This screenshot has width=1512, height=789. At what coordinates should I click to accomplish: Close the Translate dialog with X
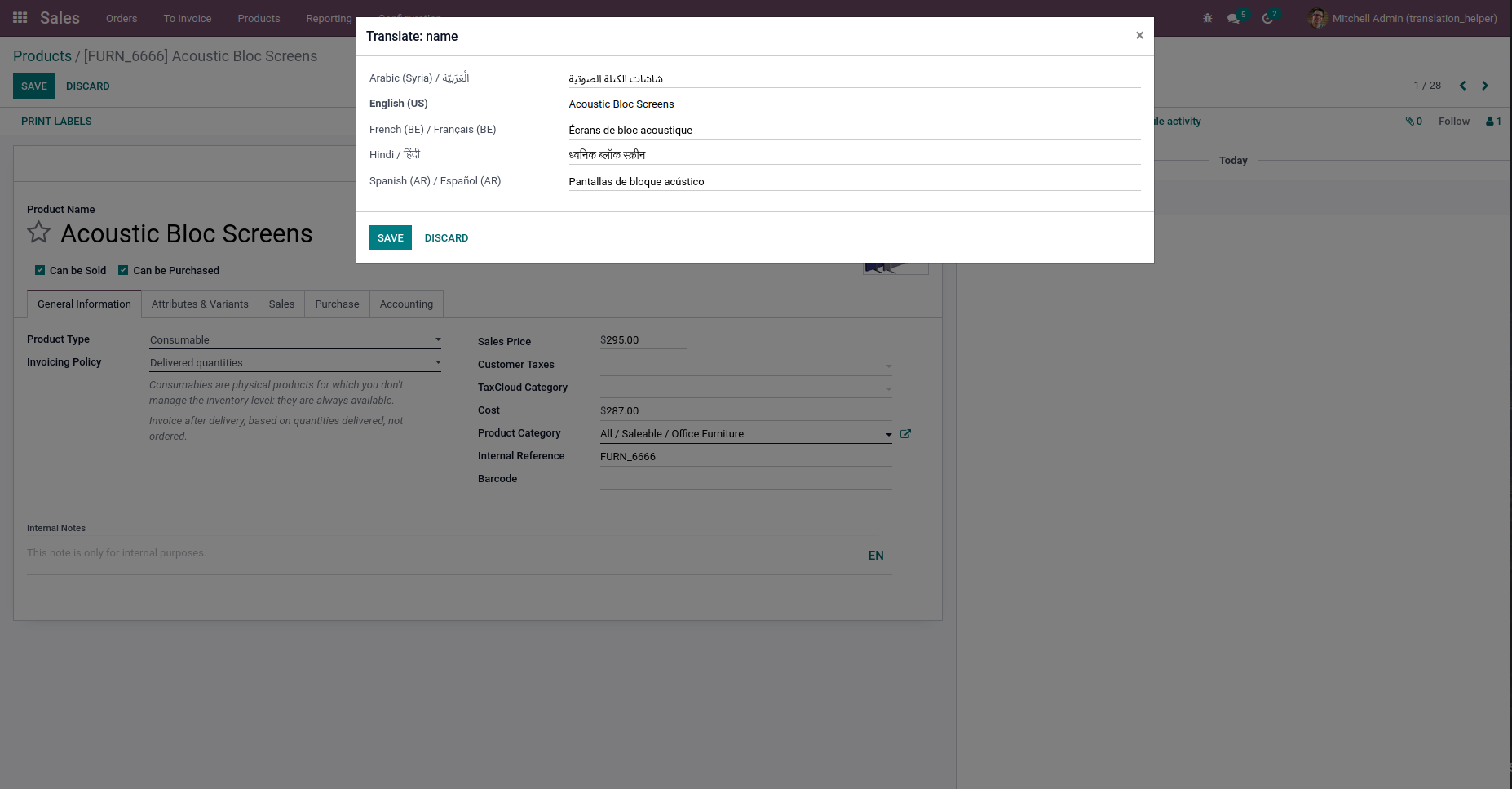[x=1139, y=35]
